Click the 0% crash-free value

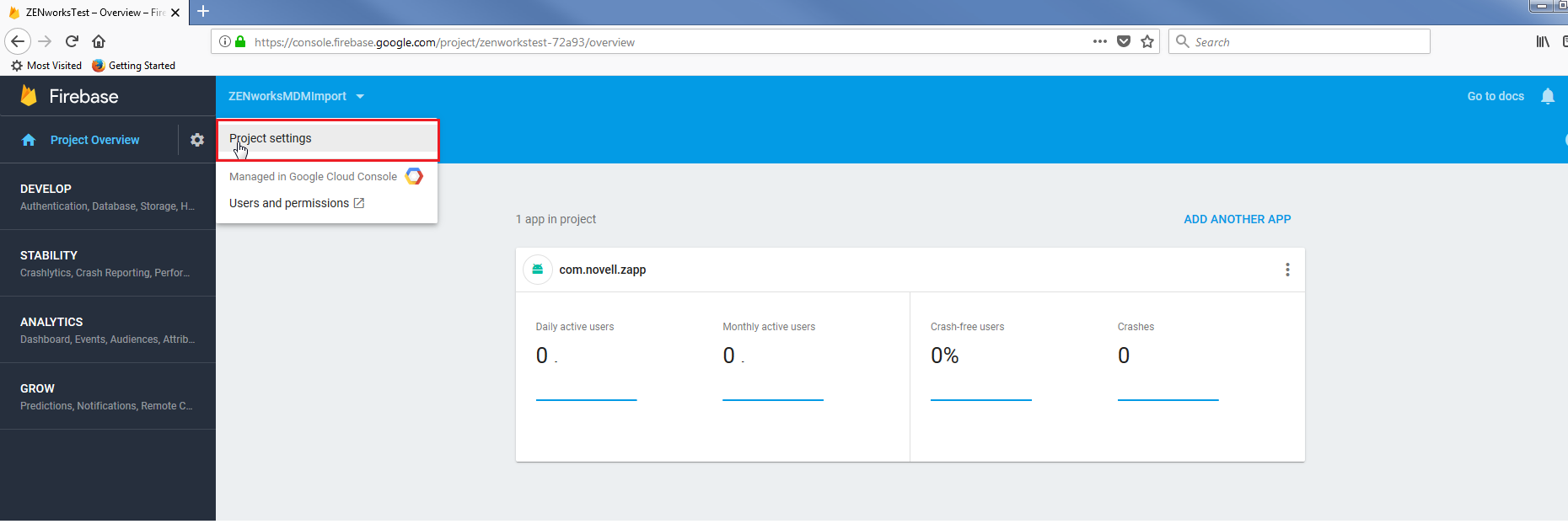point(945,356)
